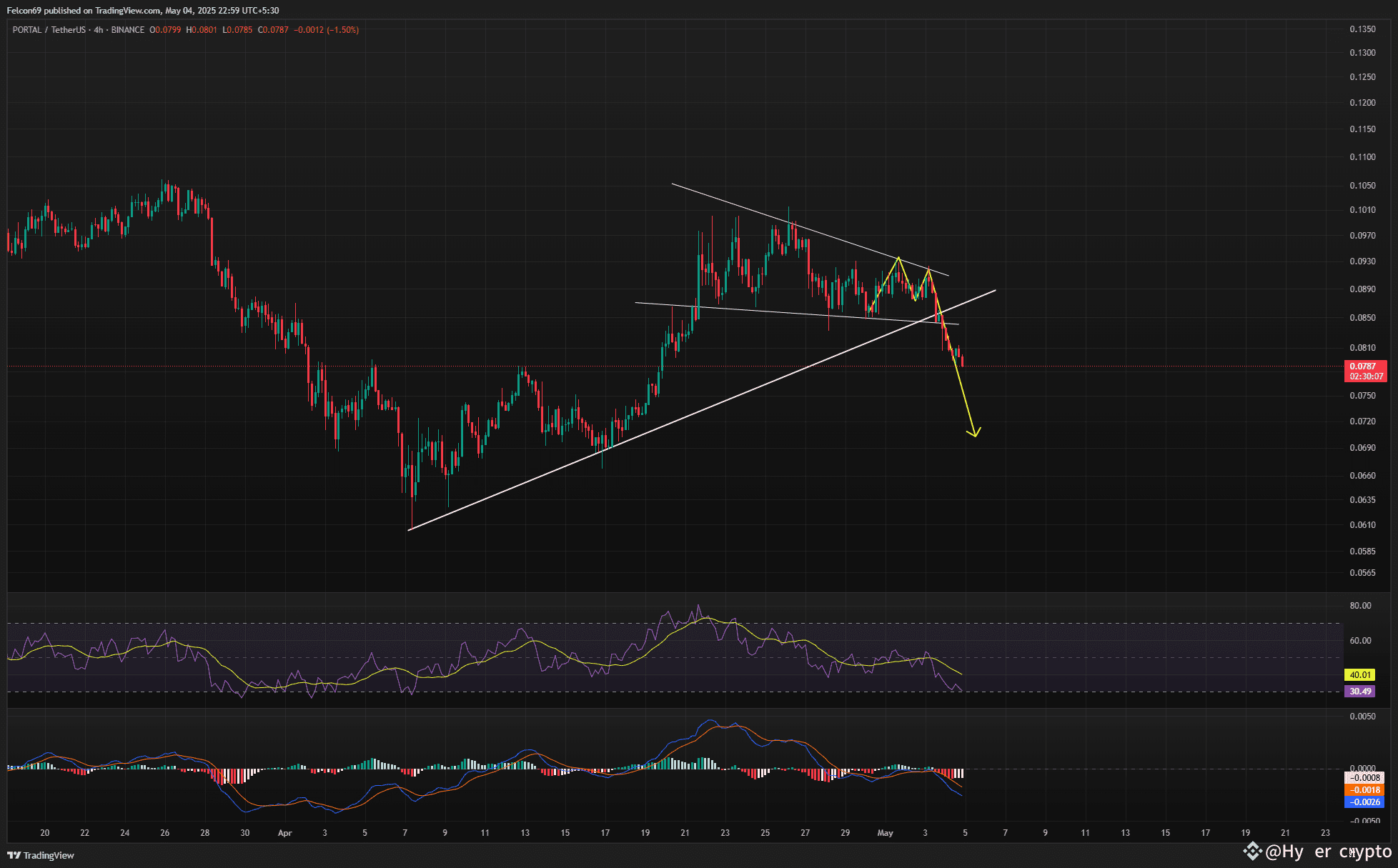Click the purple RSI value label 30.49
The height and width of the screenshot is (868, 1398).
click(x=1359, y=692)
